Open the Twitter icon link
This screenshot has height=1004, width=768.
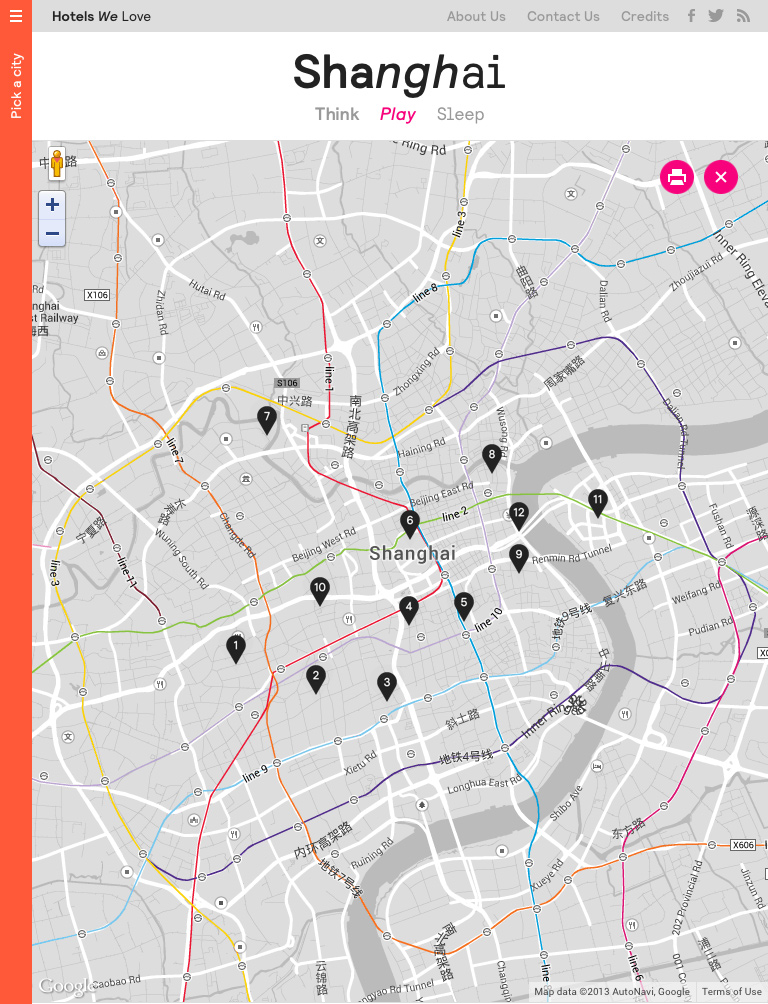716,16
